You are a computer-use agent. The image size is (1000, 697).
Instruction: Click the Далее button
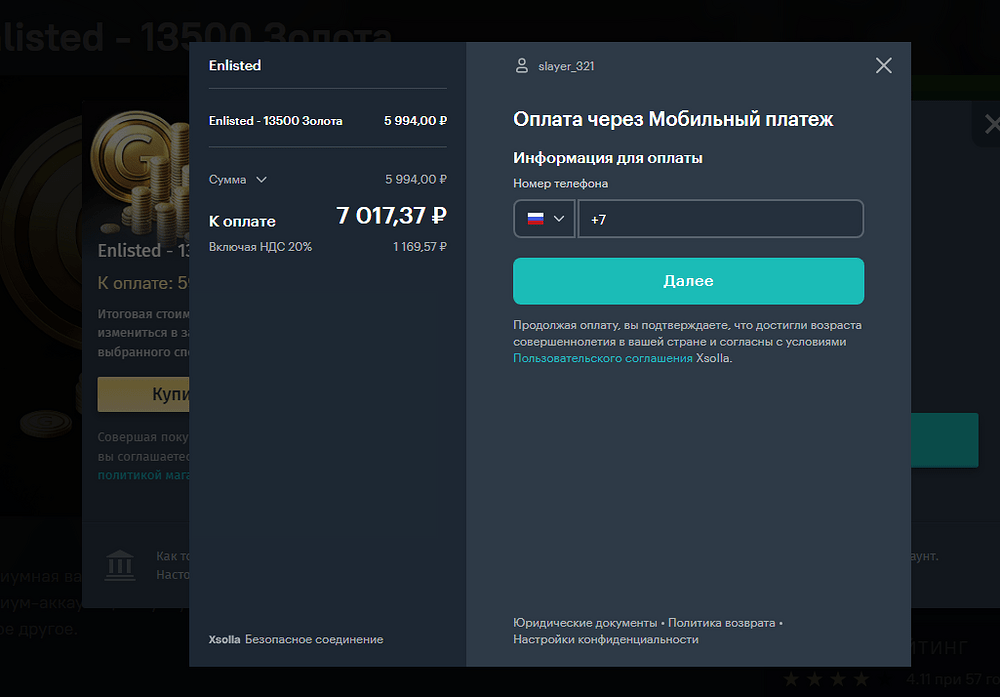click(688, 281)
